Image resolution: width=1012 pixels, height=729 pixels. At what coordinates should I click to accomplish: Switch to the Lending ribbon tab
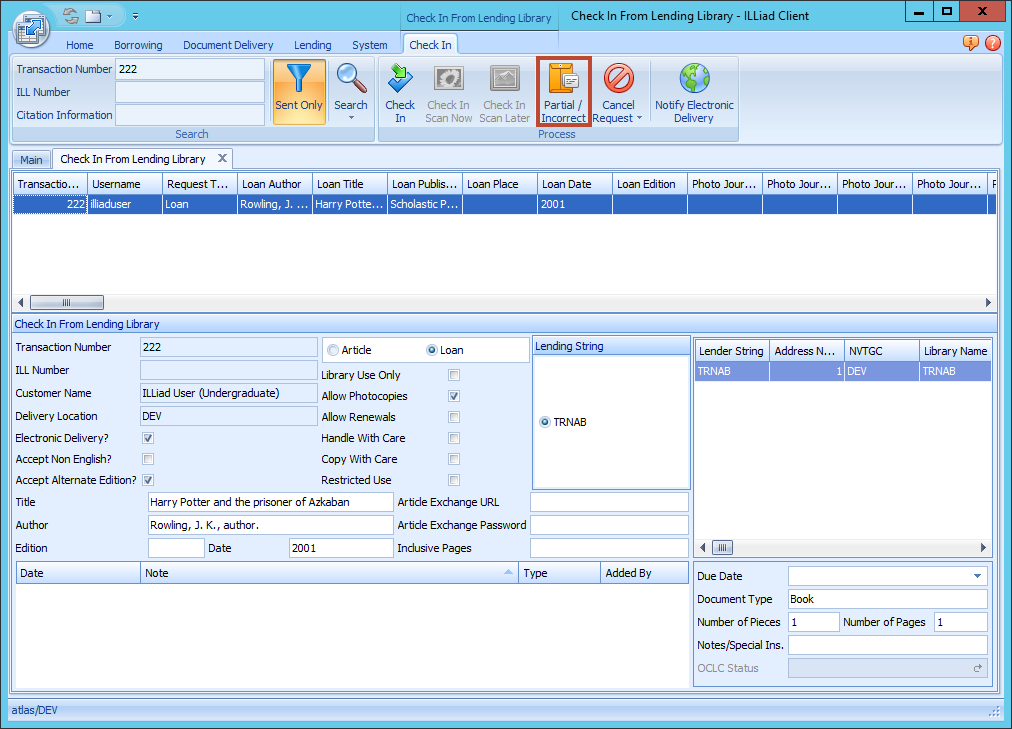pos(312,45)
